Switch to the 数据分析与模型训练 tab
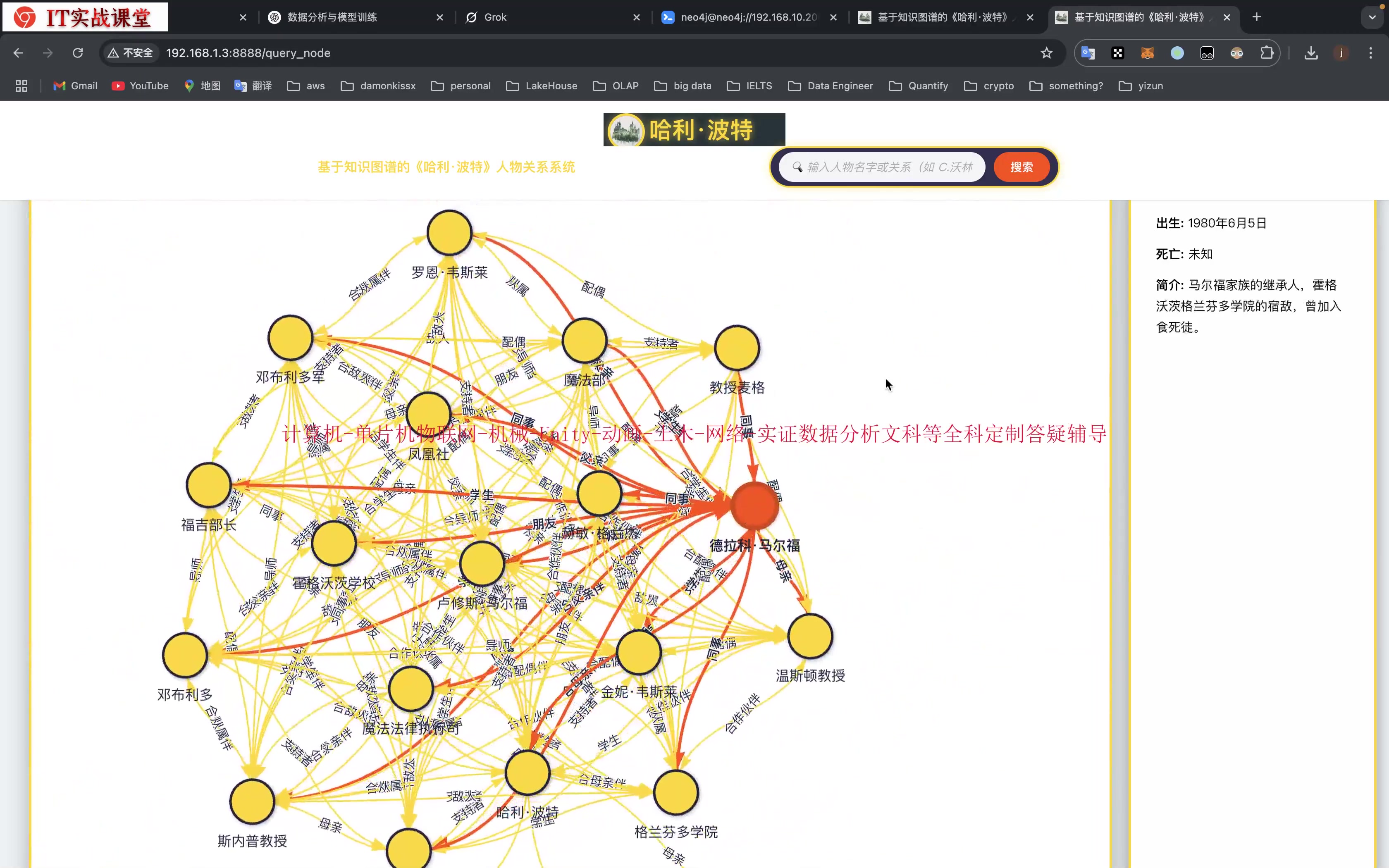 pyautogui.click(x=332, y=17)
